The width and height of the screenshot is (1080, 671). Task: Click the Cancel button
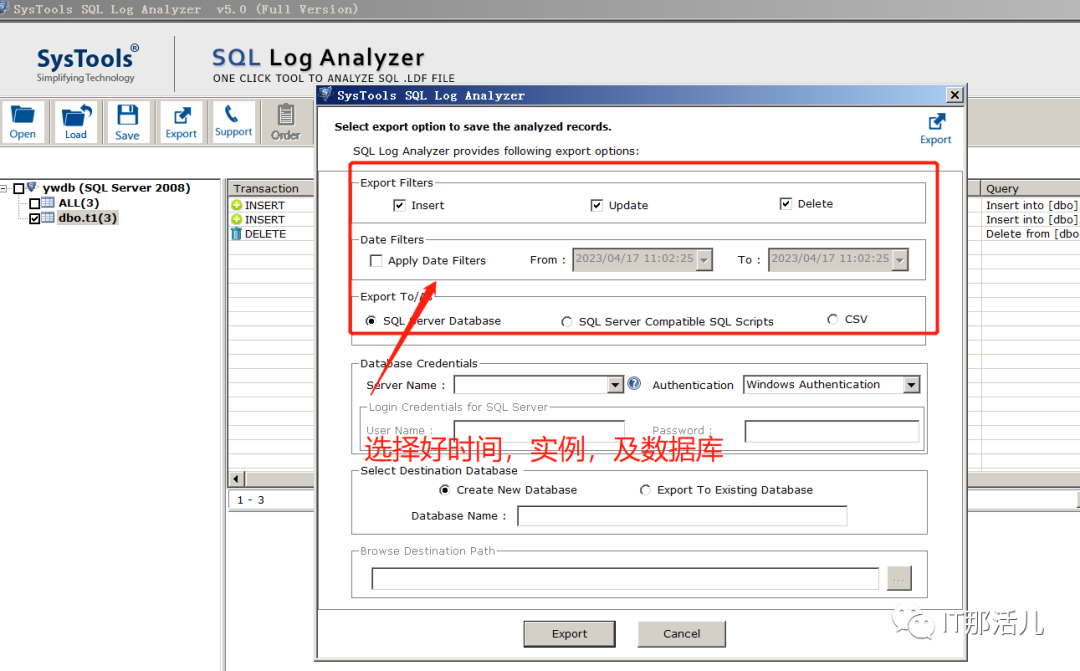681,634
